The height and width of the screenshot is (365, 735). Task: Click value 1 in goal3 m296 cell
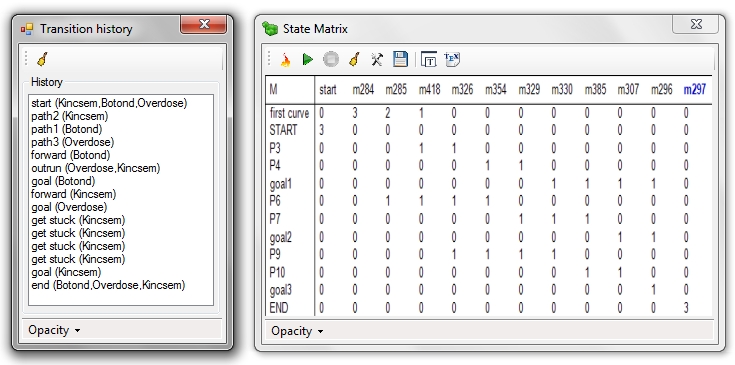click(x=653, y=291)
